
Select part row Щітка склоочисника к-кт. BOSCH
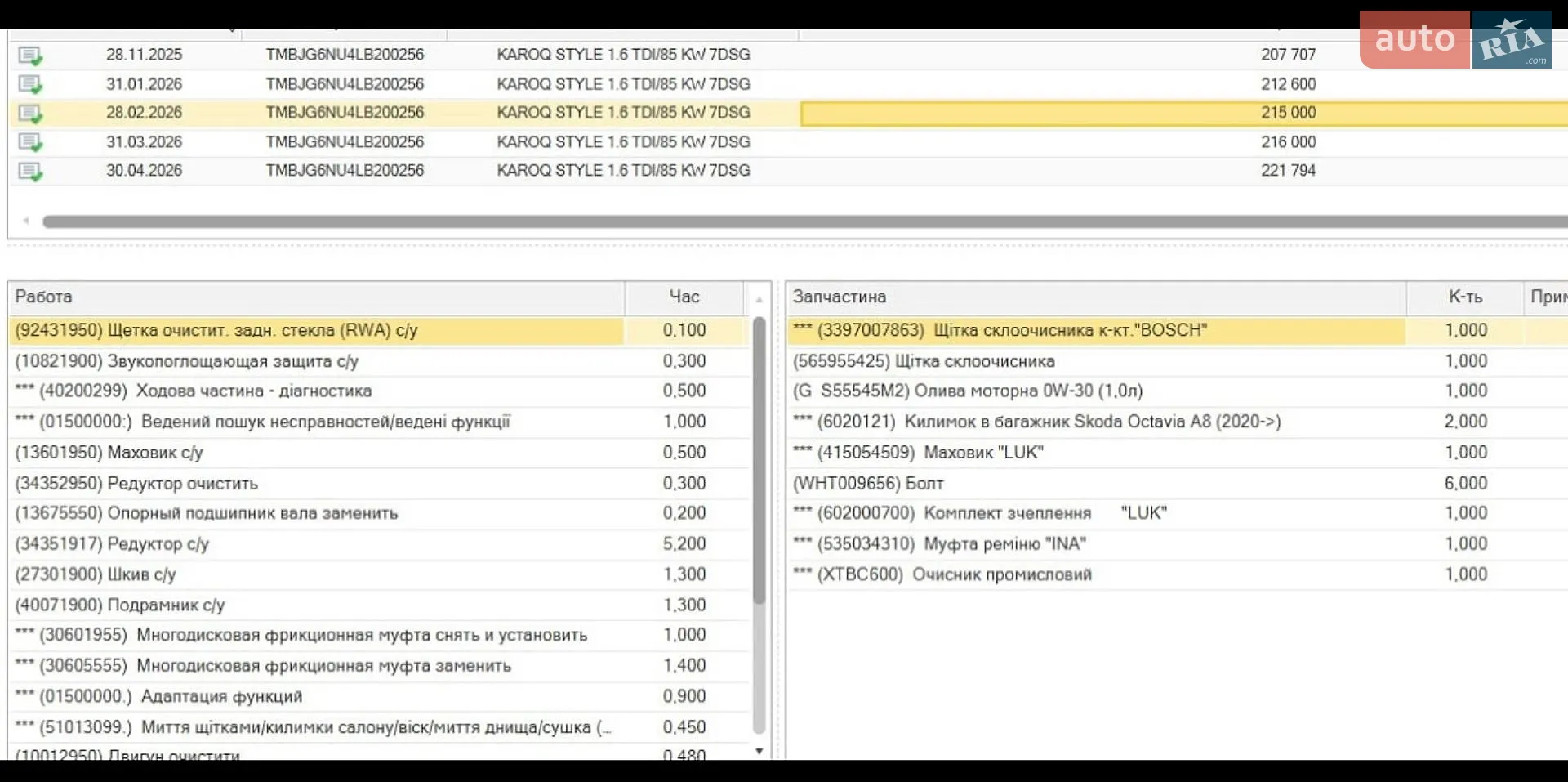(x=1178, y=331)
